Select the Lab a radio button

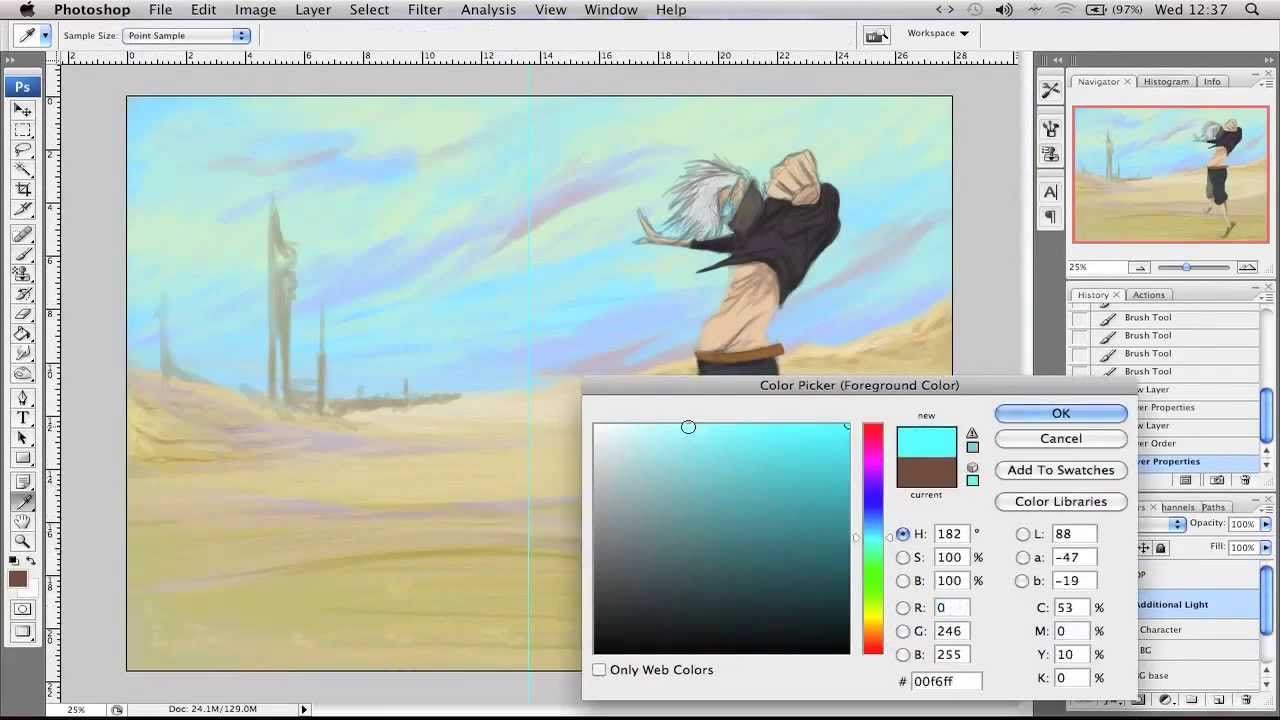[1023, 558]
